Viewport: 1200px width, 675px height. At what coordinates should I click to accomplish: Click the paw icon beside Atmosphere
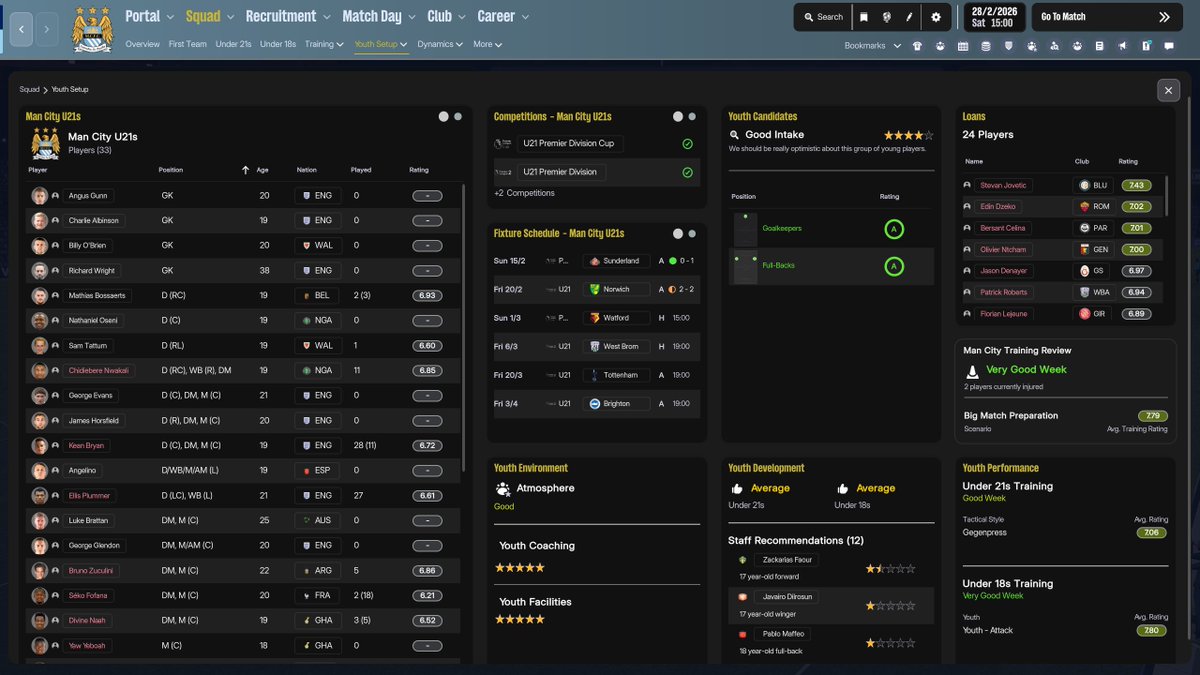coord(503,489)
